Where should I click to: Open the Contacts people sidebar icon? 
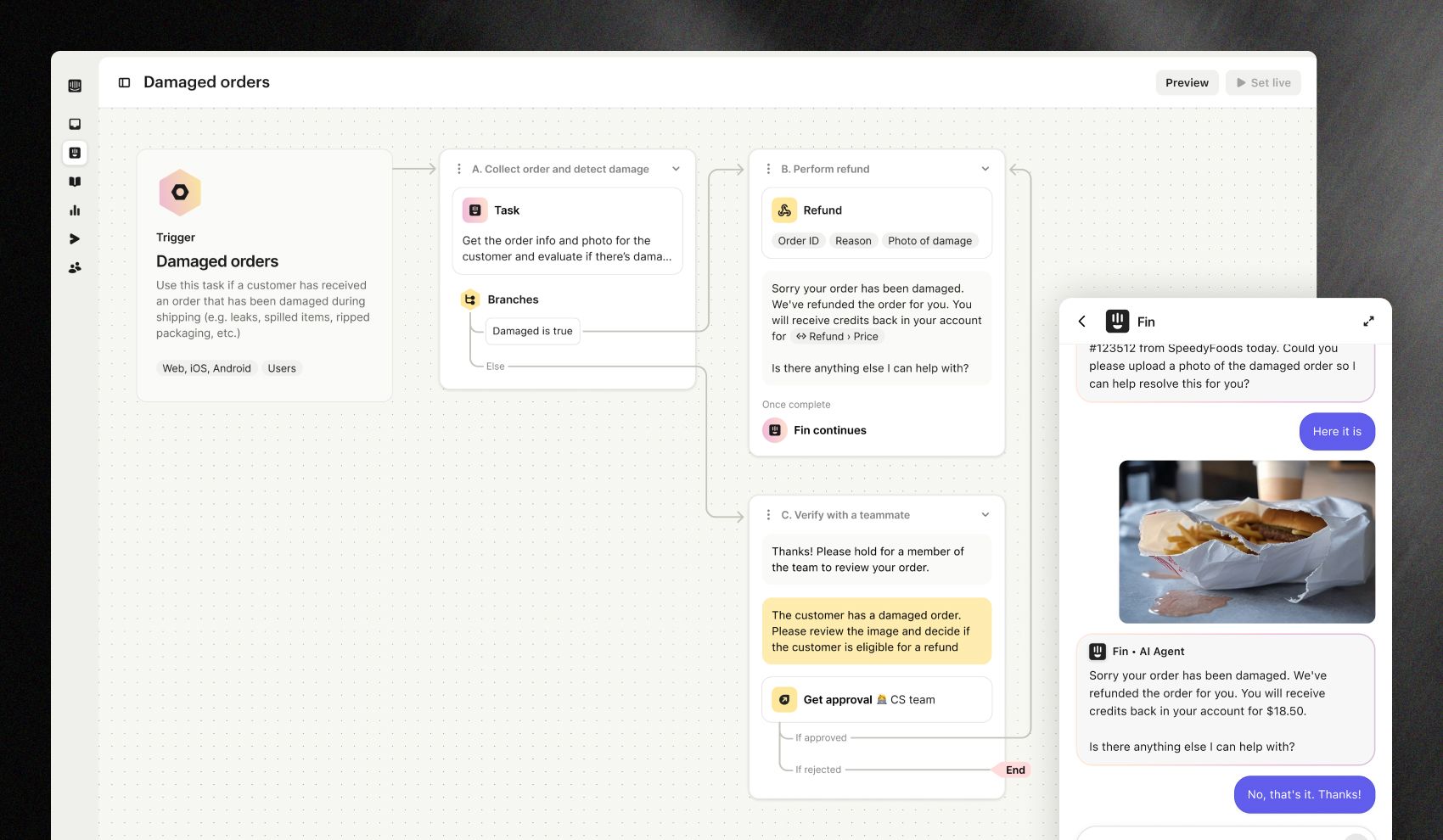(x=75, y=267)
